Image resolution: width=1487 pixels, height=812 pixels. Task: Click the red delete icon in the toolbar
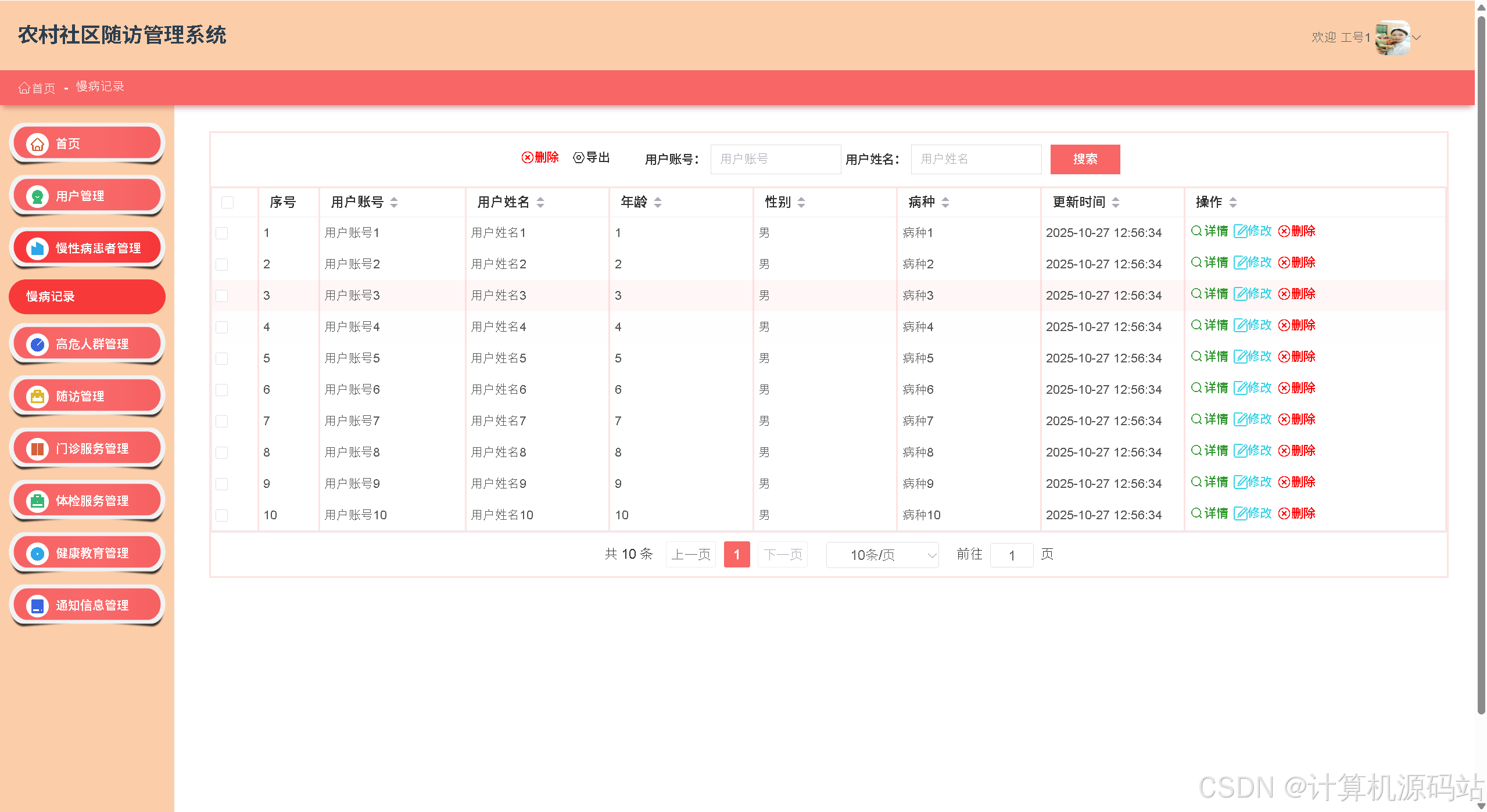[x=527, y=157]
